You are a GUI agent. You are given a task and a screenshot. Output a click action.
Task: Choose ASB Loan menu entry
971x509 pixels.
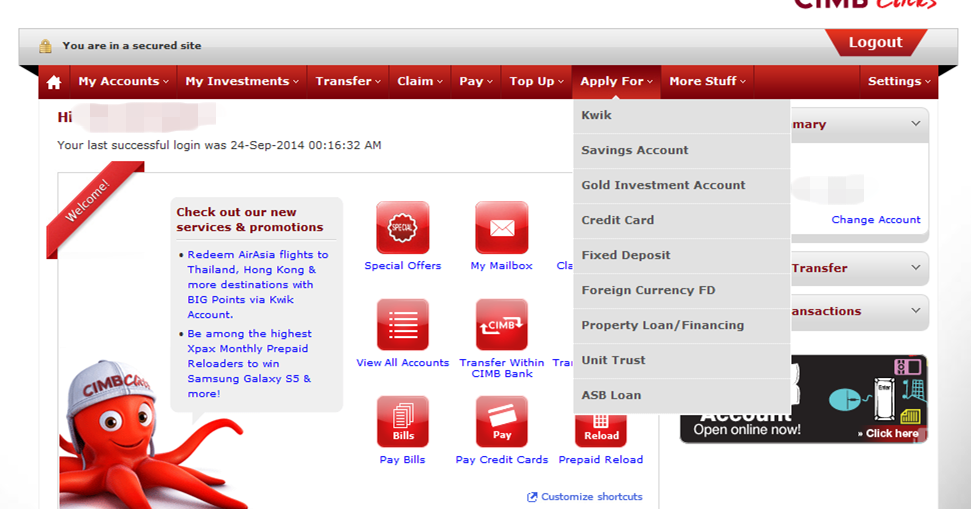pyautogui.click(x=681, y=395)
